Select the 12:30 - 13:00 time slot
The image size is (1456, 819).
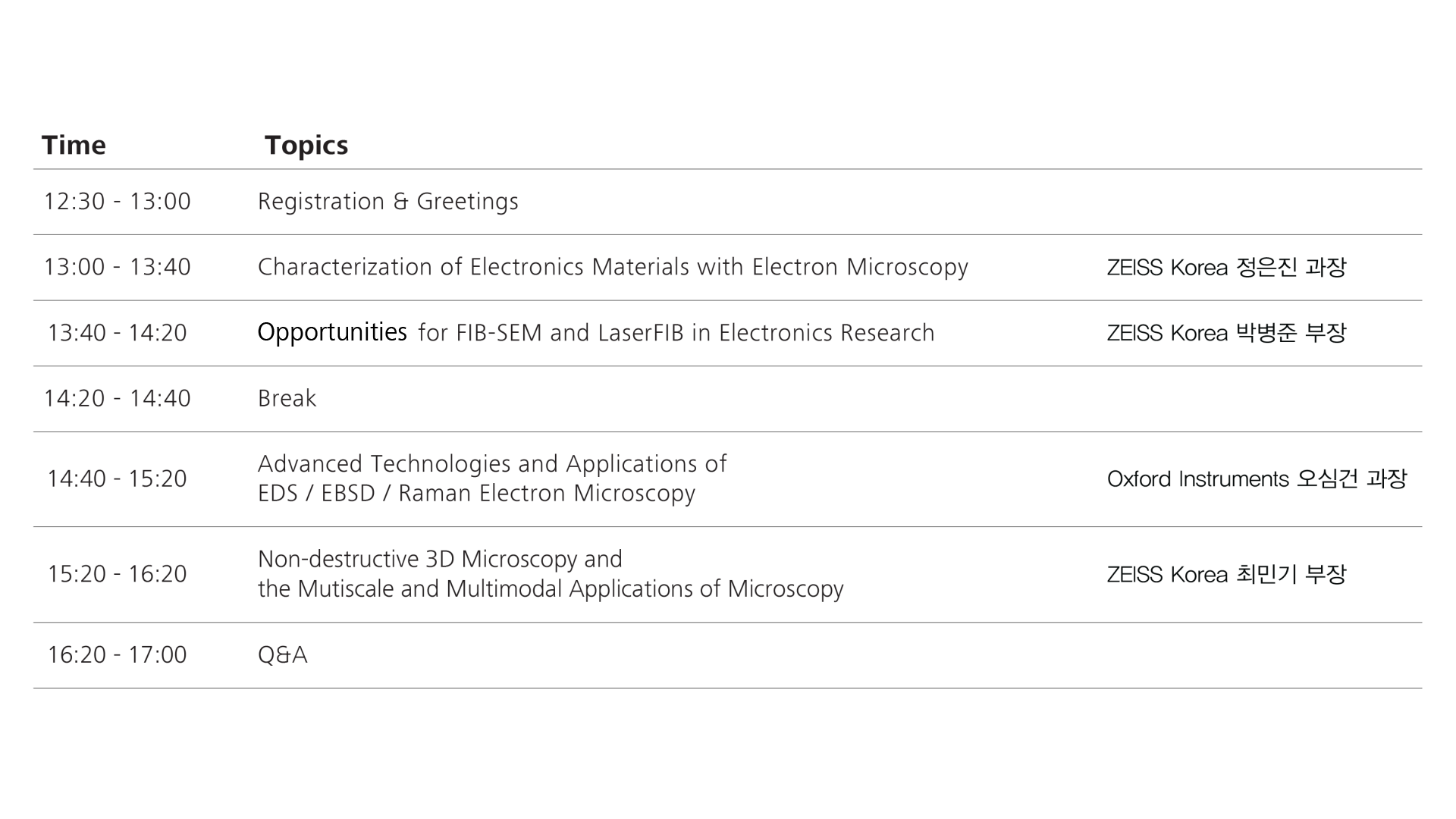pos(117,202)
